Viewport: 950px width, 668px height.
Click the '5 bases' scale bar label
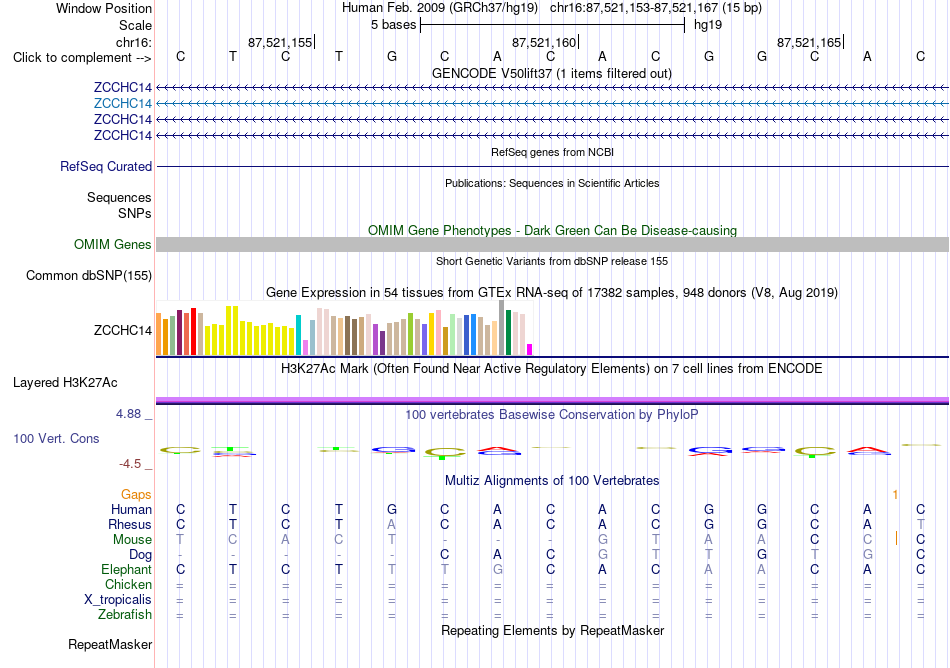[x=393, y=25]
